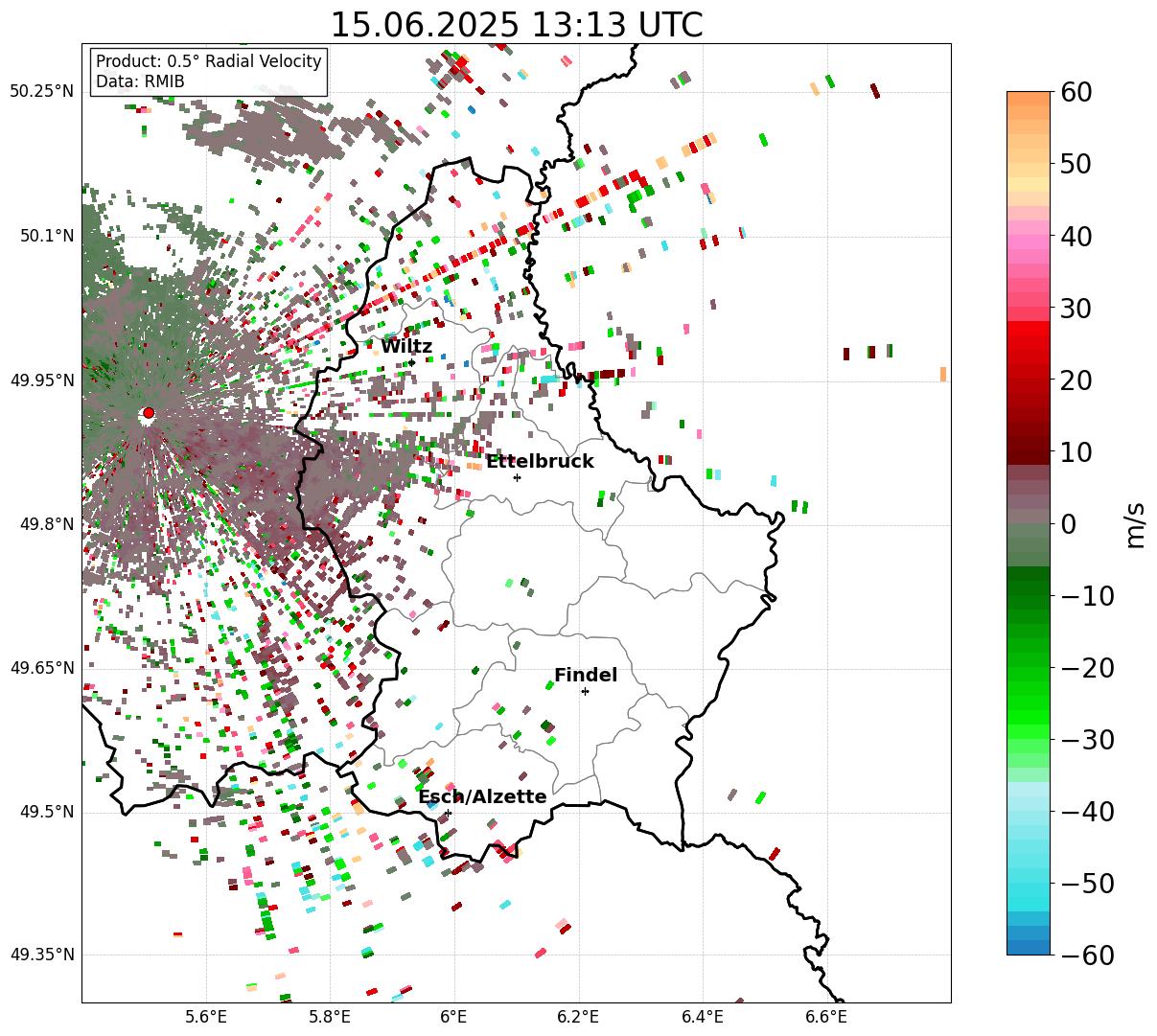Click the Esch/Alzette city label
Viewport: 1157px width, 1036px height.
coord(482,796)
